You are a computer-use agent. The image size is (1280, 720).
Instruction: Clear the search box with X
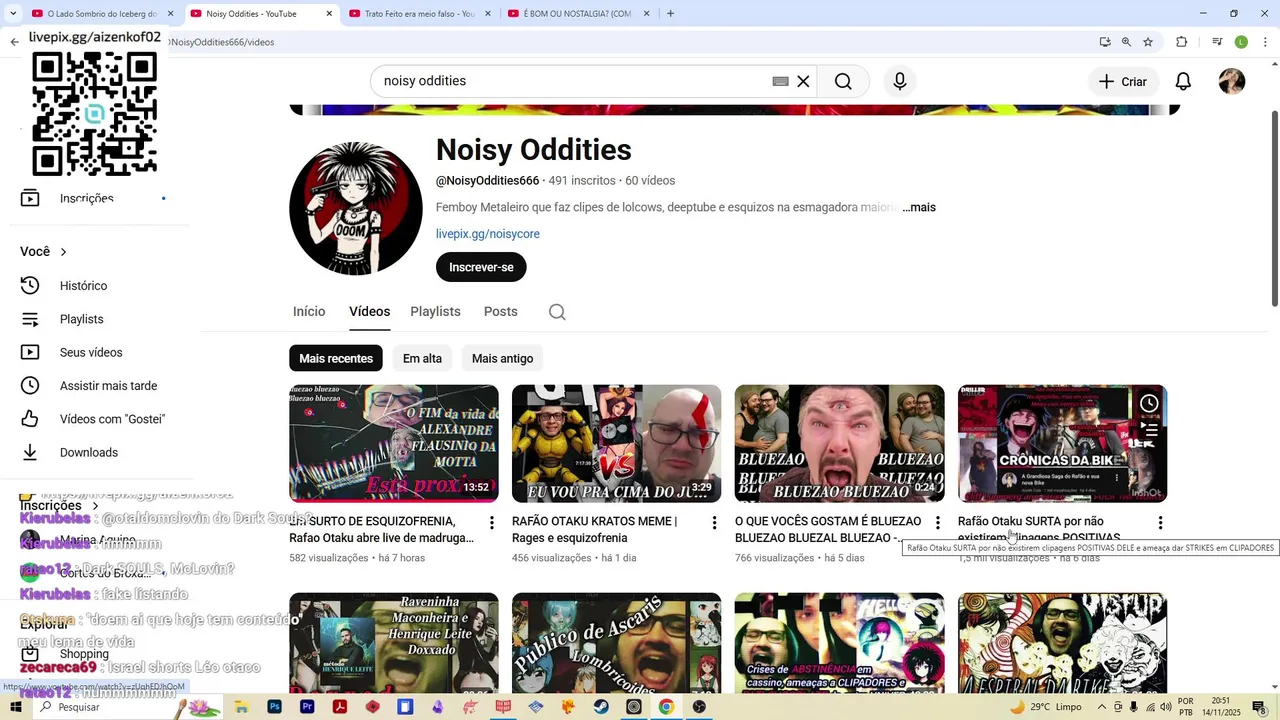(x=803, y=81)
